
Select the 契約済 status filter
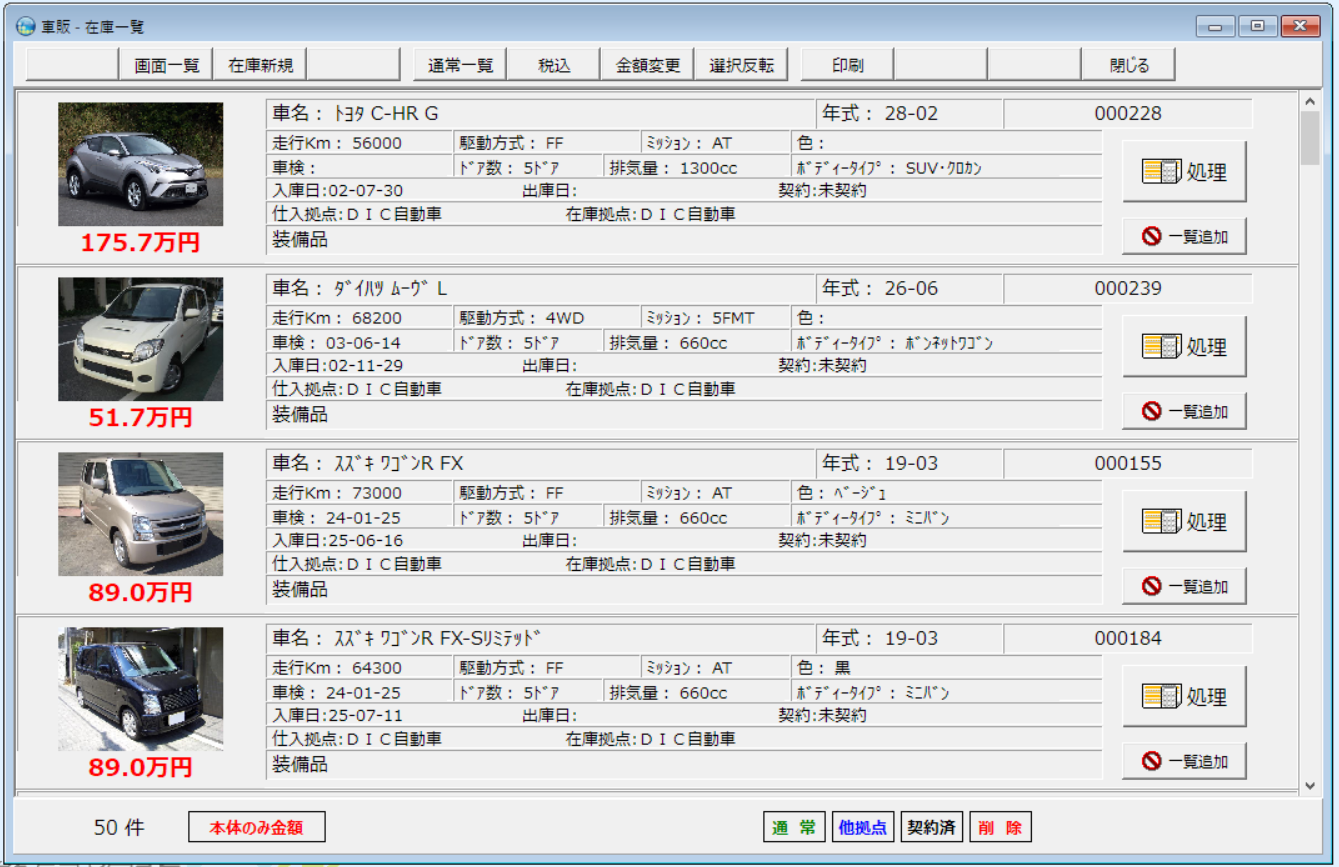tap(931, 827)
